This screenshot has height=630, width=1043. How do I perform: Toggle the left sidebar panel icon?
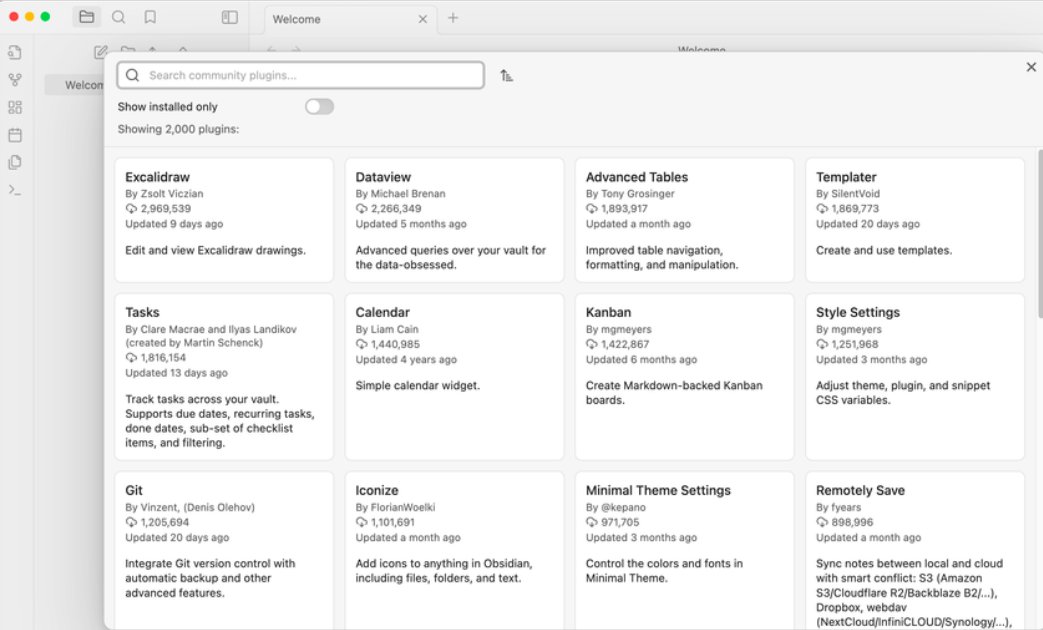click(229, 17)
